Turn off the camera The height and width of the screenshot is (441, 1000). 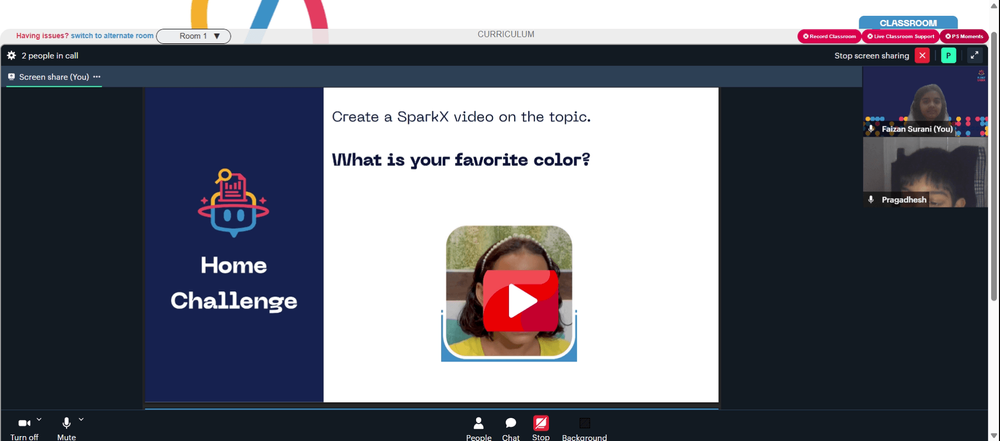pyautogui.click(x=24, y=428)
